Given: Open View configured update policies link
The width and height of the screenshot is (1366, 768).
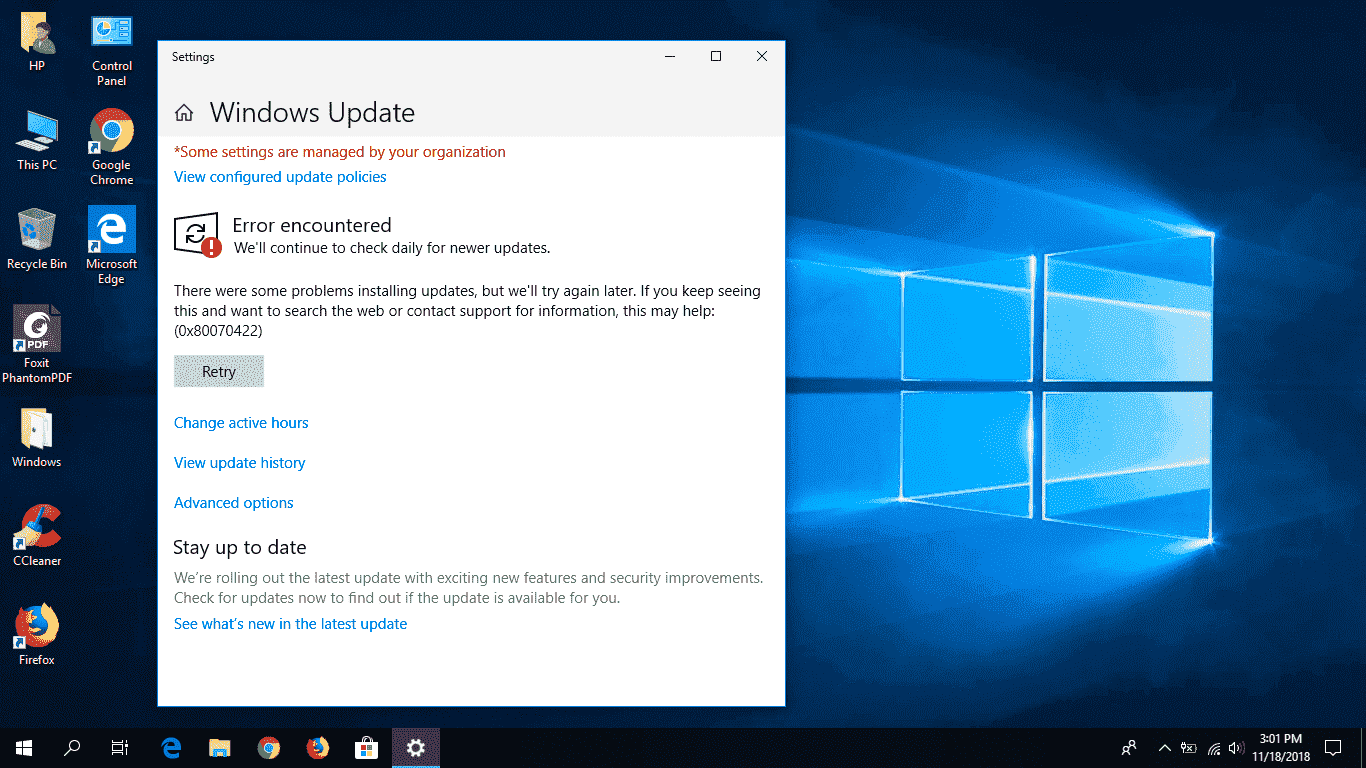Looking at the screenshot, I should tap(280, 177).
